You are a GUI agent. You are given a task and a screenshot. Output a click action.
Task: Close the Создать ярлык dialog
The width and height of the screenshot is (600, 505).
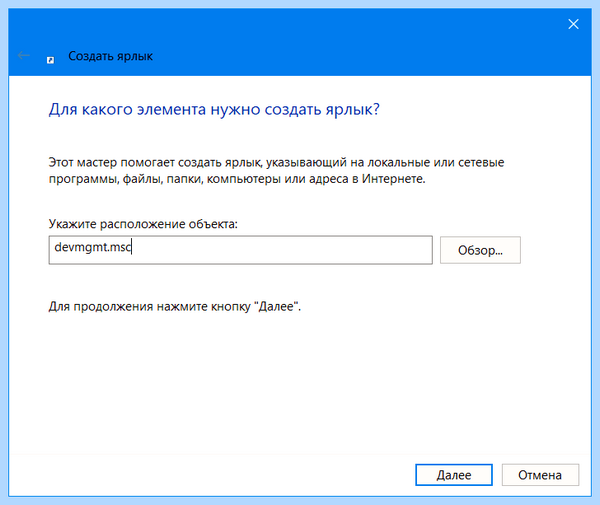[573, 24]
